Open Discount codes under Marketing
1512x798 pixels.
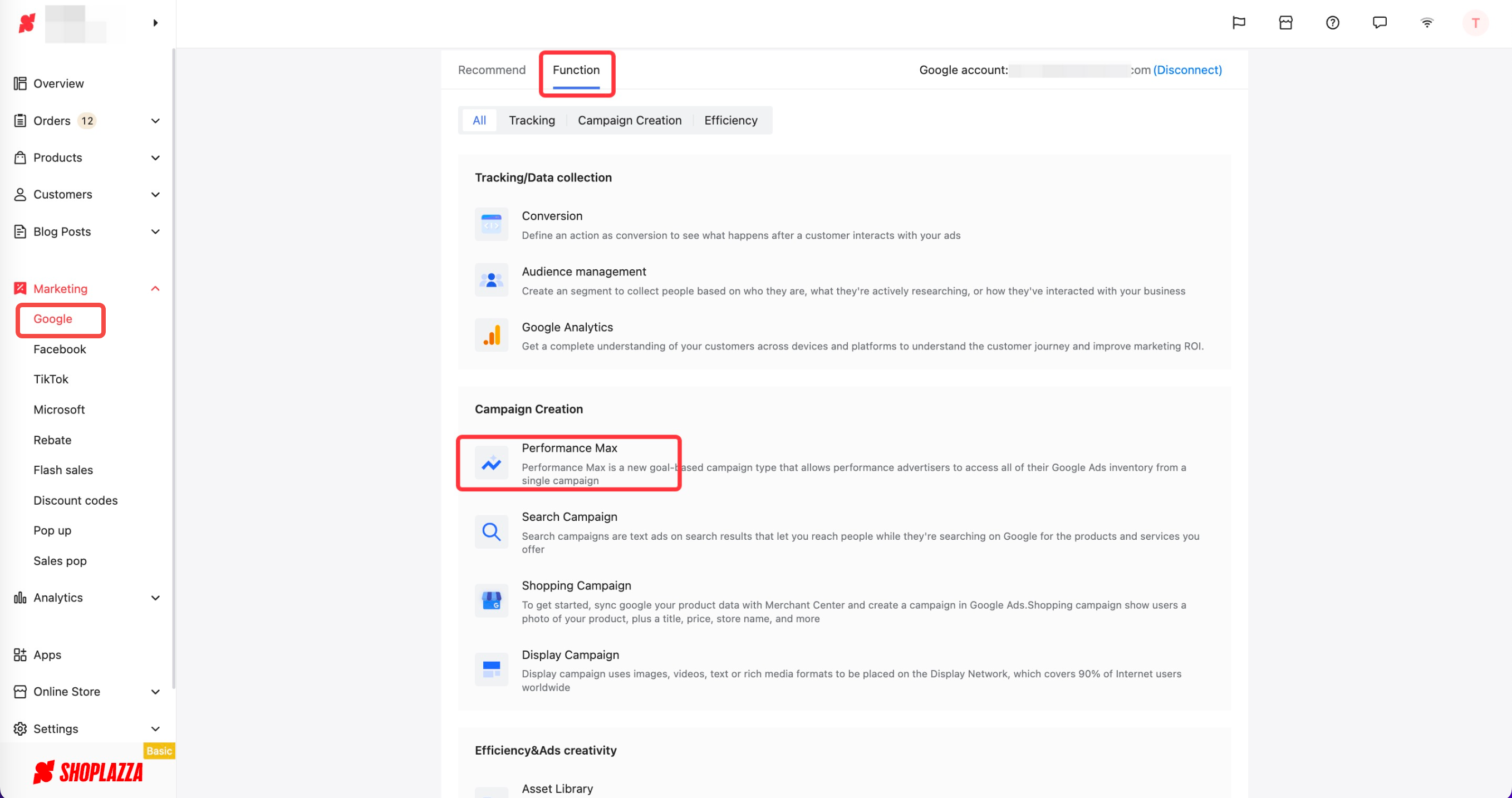[75, 500]
